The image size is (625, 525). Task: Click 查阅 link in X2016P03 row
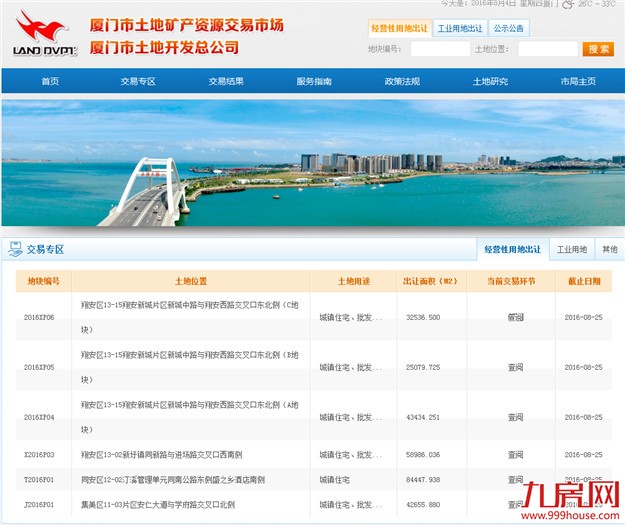(515, 454)
